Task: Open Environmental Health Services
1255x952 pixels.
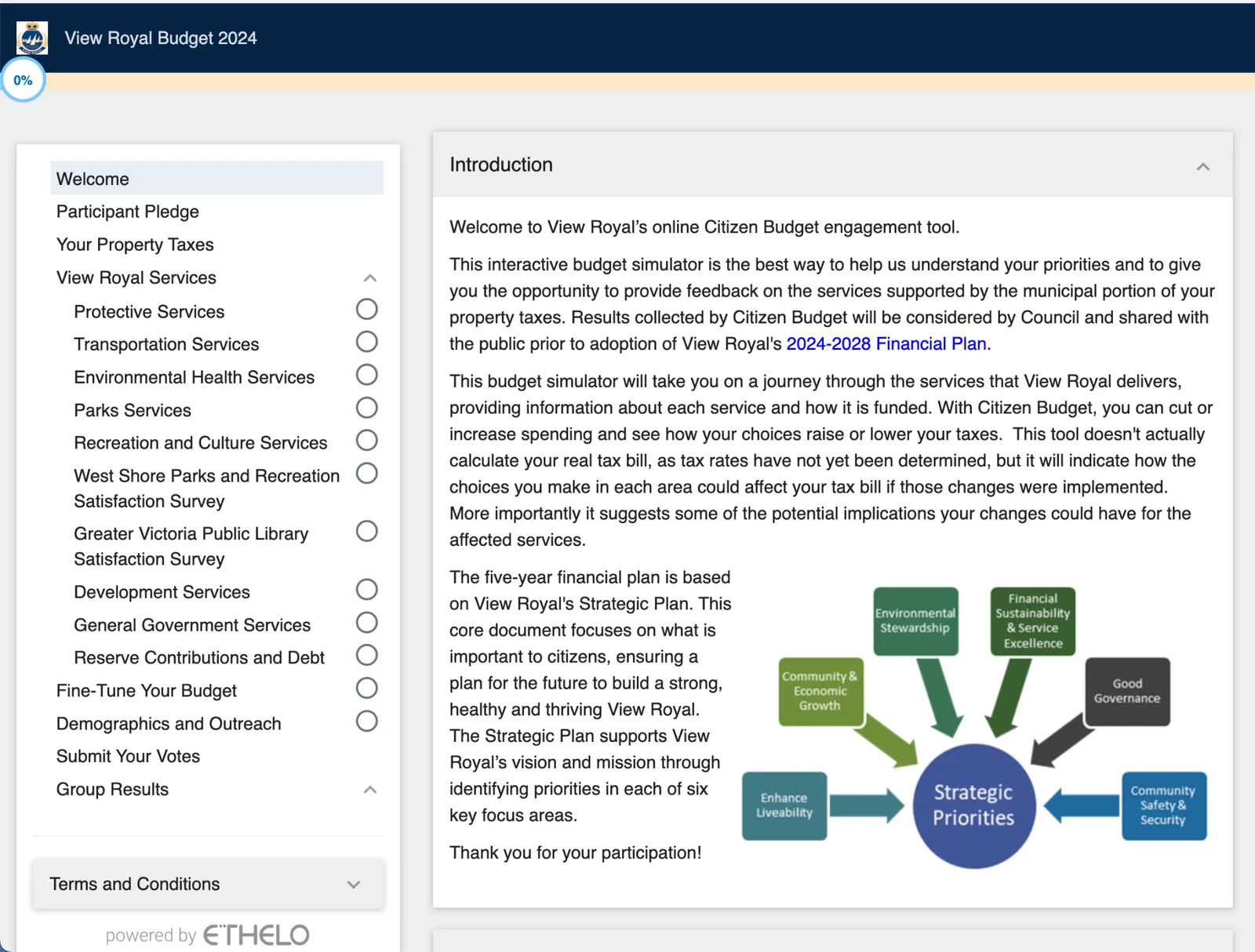Action: click(194, 377)
